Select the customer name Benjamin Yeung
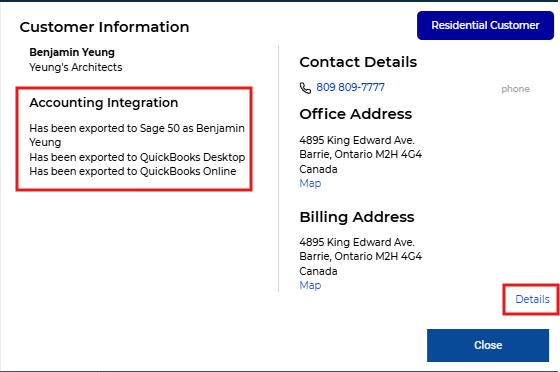 click(72, 52)
